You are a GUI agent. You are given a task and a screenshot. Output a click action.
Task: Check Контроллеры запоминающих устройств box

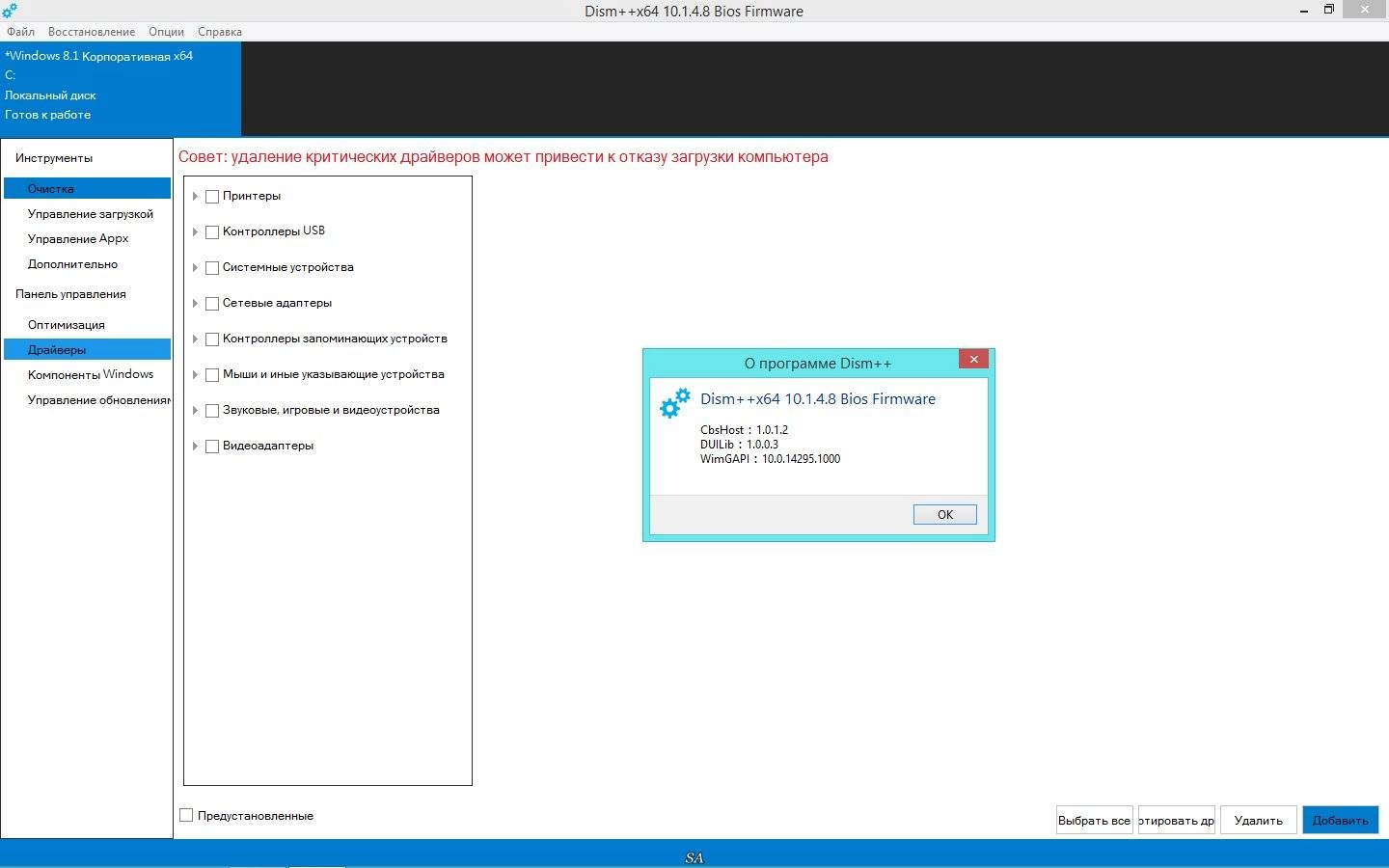pos(212,339)
